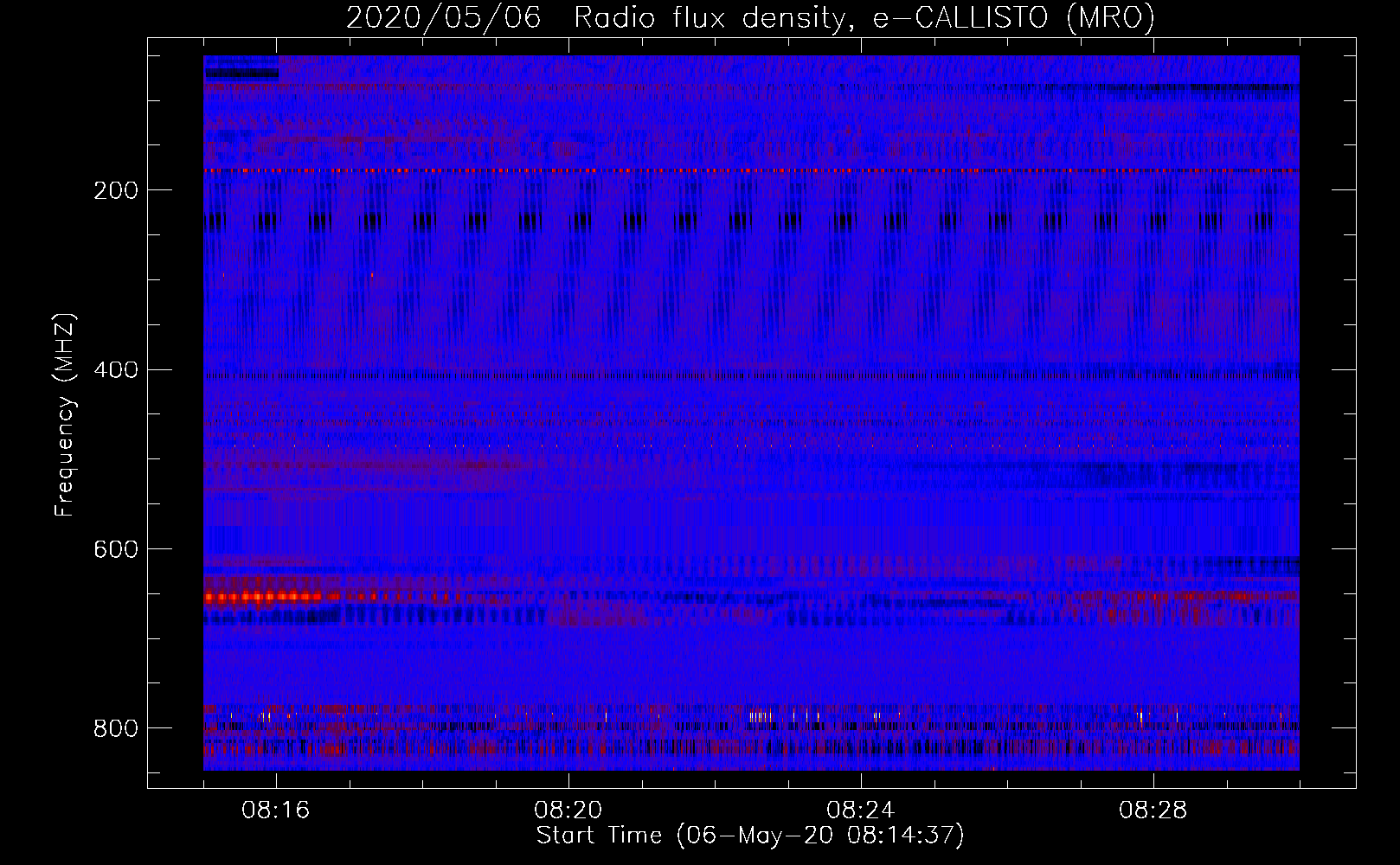
Task: Click the 08:28 time tick label
Action: click(1153, 811)
